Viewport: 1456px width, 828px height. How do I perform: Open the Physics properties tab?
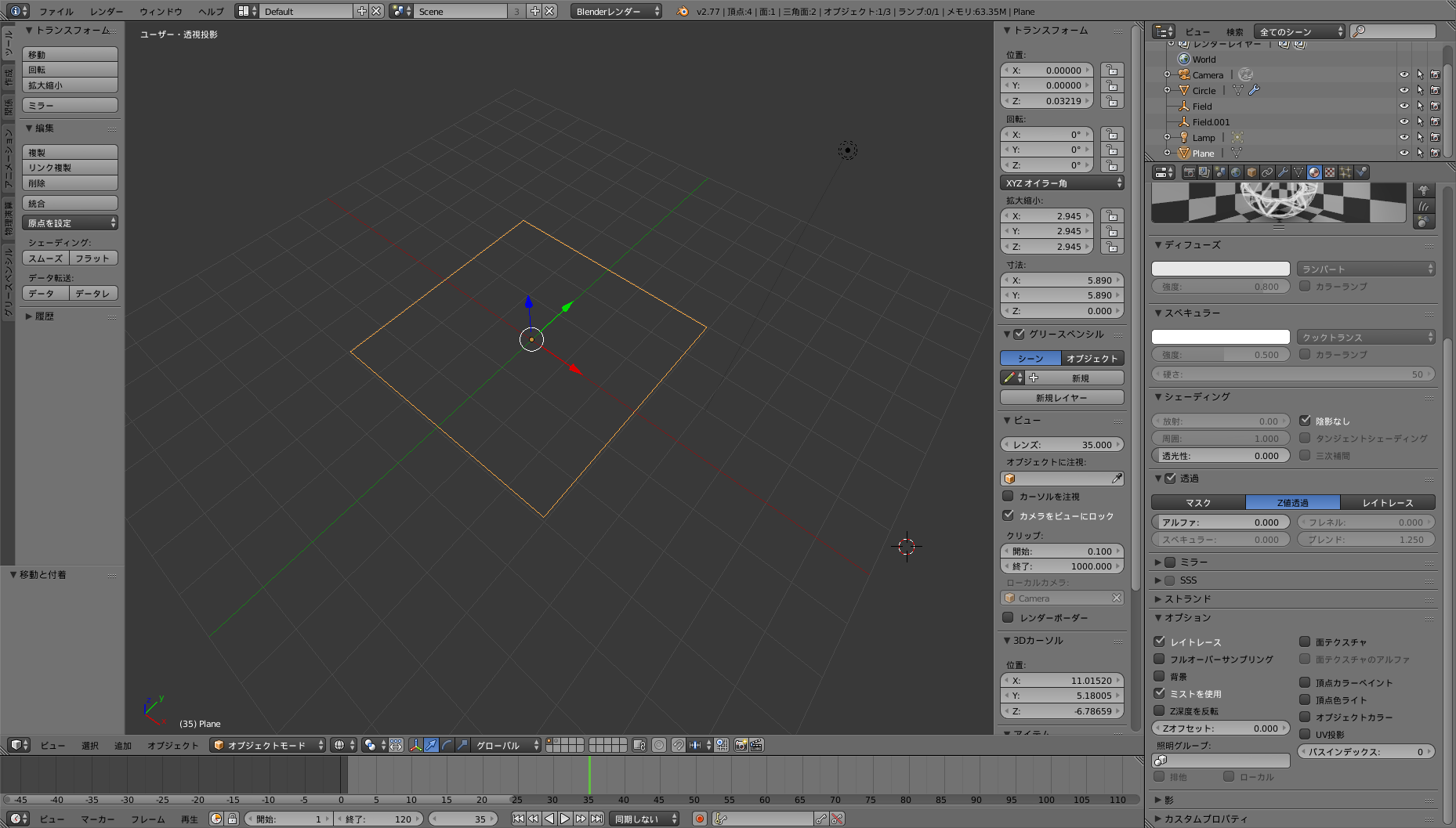pyautogui.click(x=1361, y=172)
